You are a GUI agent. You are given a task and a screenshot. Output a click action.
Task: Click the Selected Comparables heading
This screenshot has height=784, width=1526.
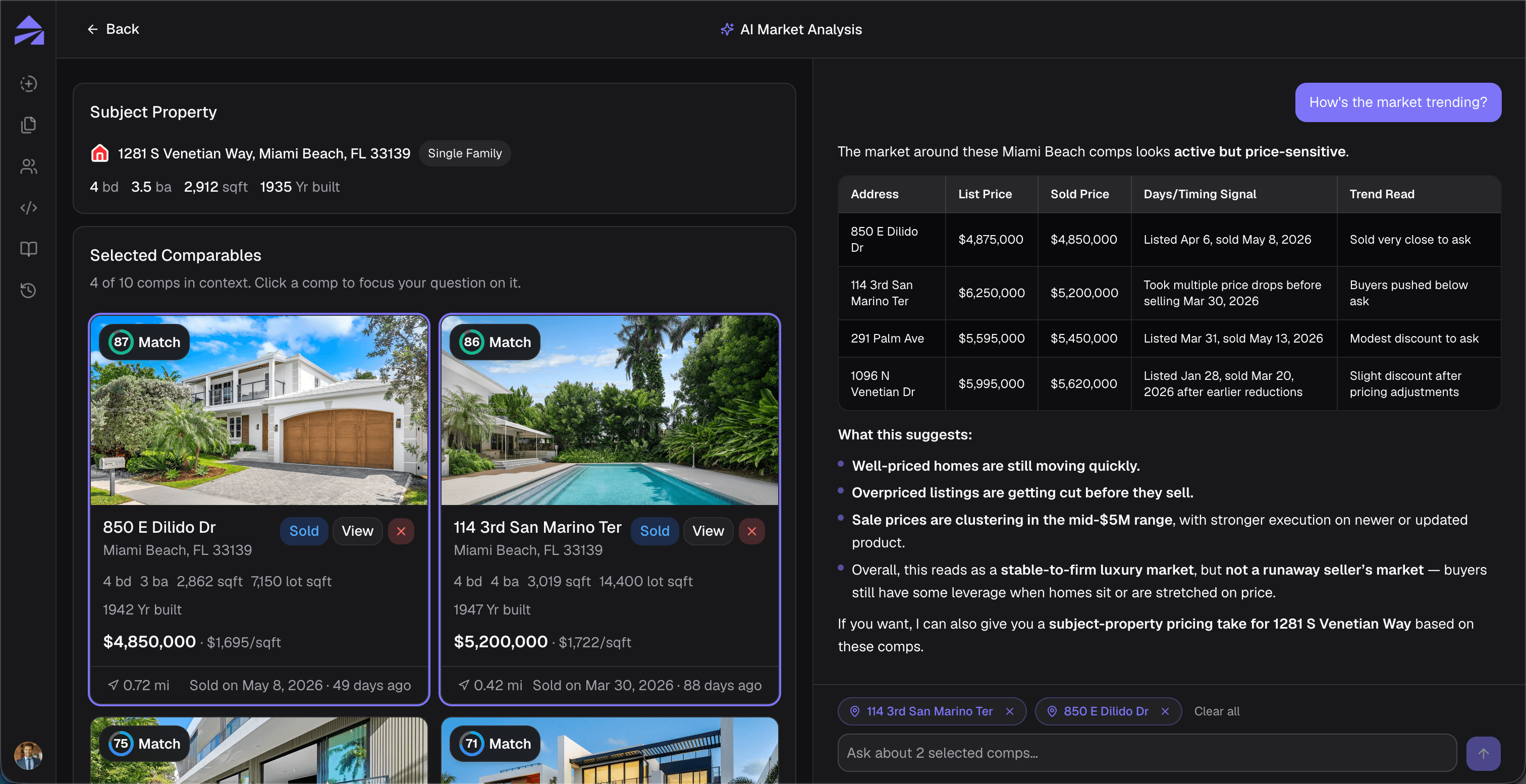[175, 255]
